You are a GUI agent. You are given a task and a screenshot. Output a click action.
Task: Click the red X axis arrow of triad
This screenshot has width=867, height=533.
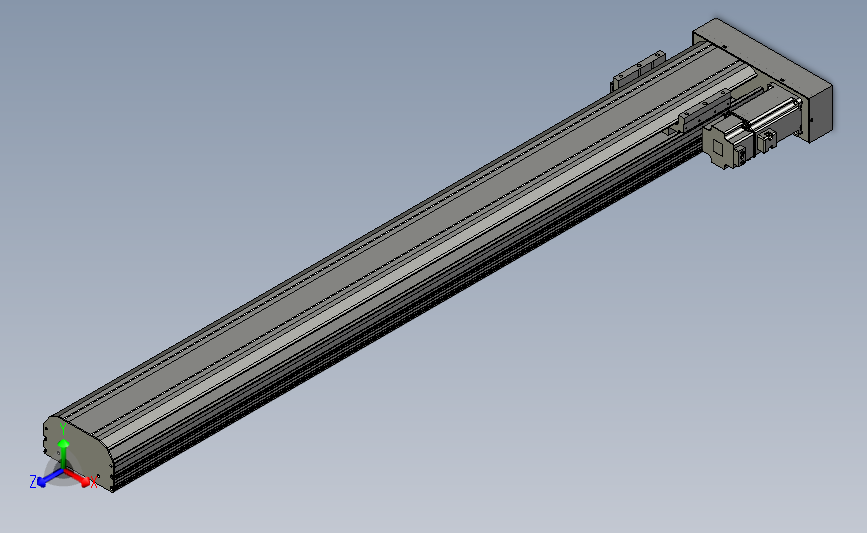pyautogui.click(x=78, y=478)
